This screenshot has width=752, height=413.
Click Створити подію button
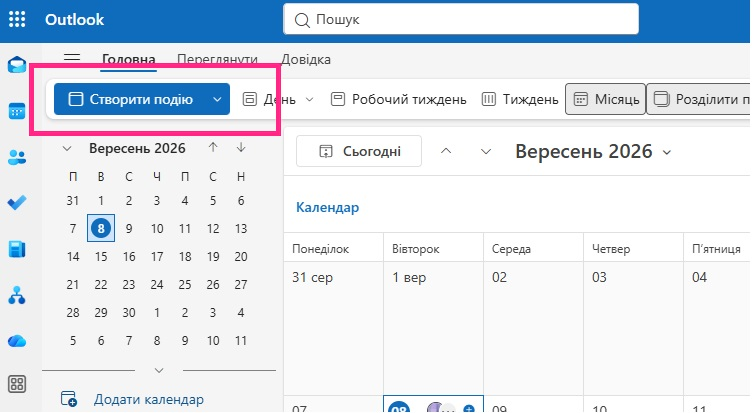click(x=130, y=99)
